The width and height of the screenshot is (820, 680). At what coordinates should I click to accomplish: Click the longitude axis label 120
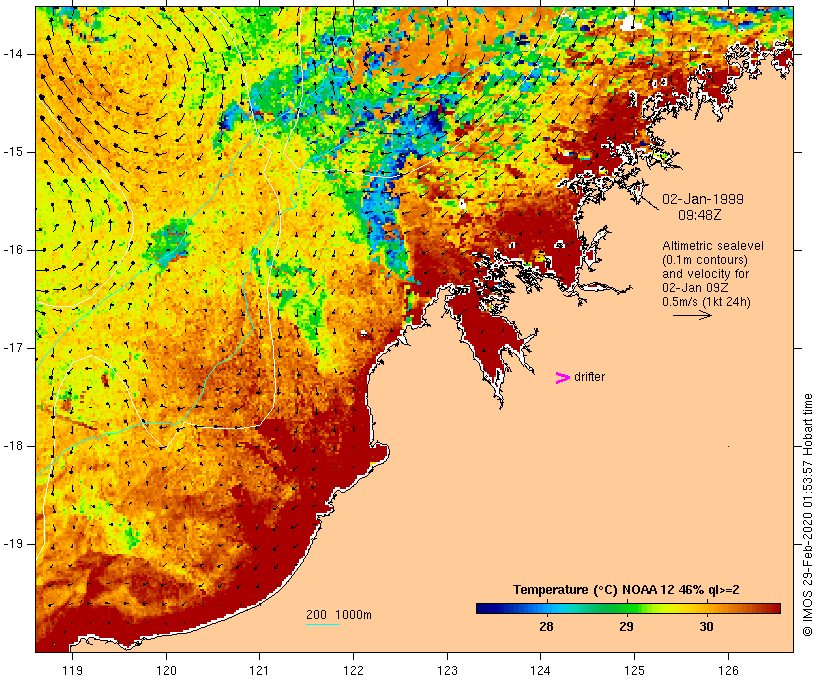click(x=166, y=670)
